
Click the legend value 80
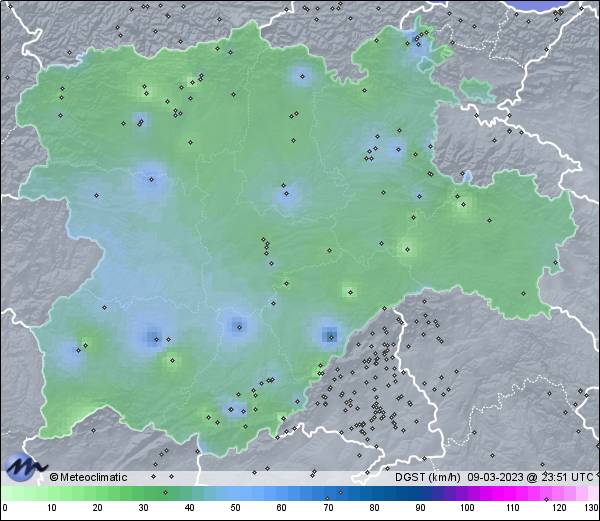coord(374,508)
